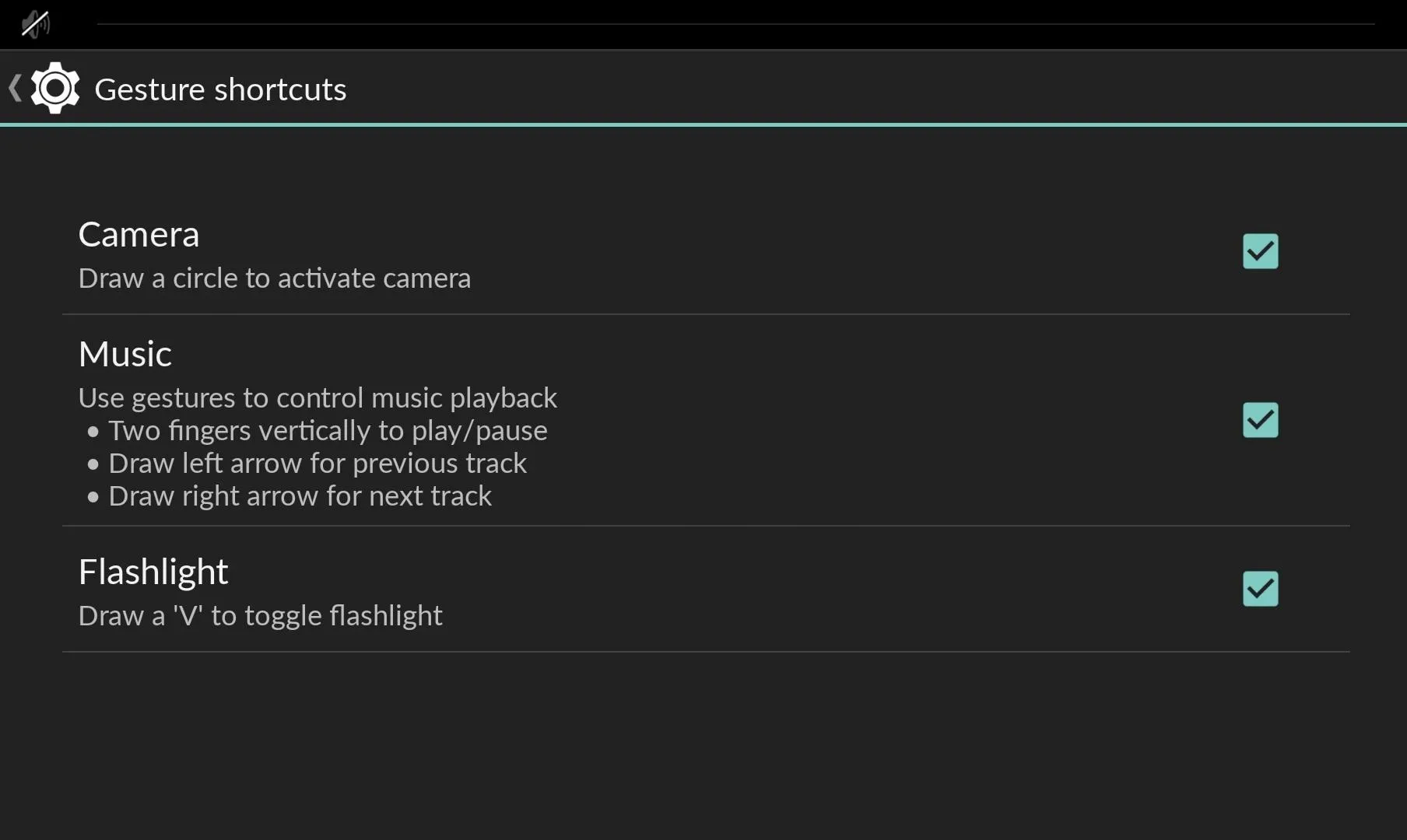Disable the Camera gesture checkbox
The height and width of the screenshot is (840, 1407).
coord(1260,251)
